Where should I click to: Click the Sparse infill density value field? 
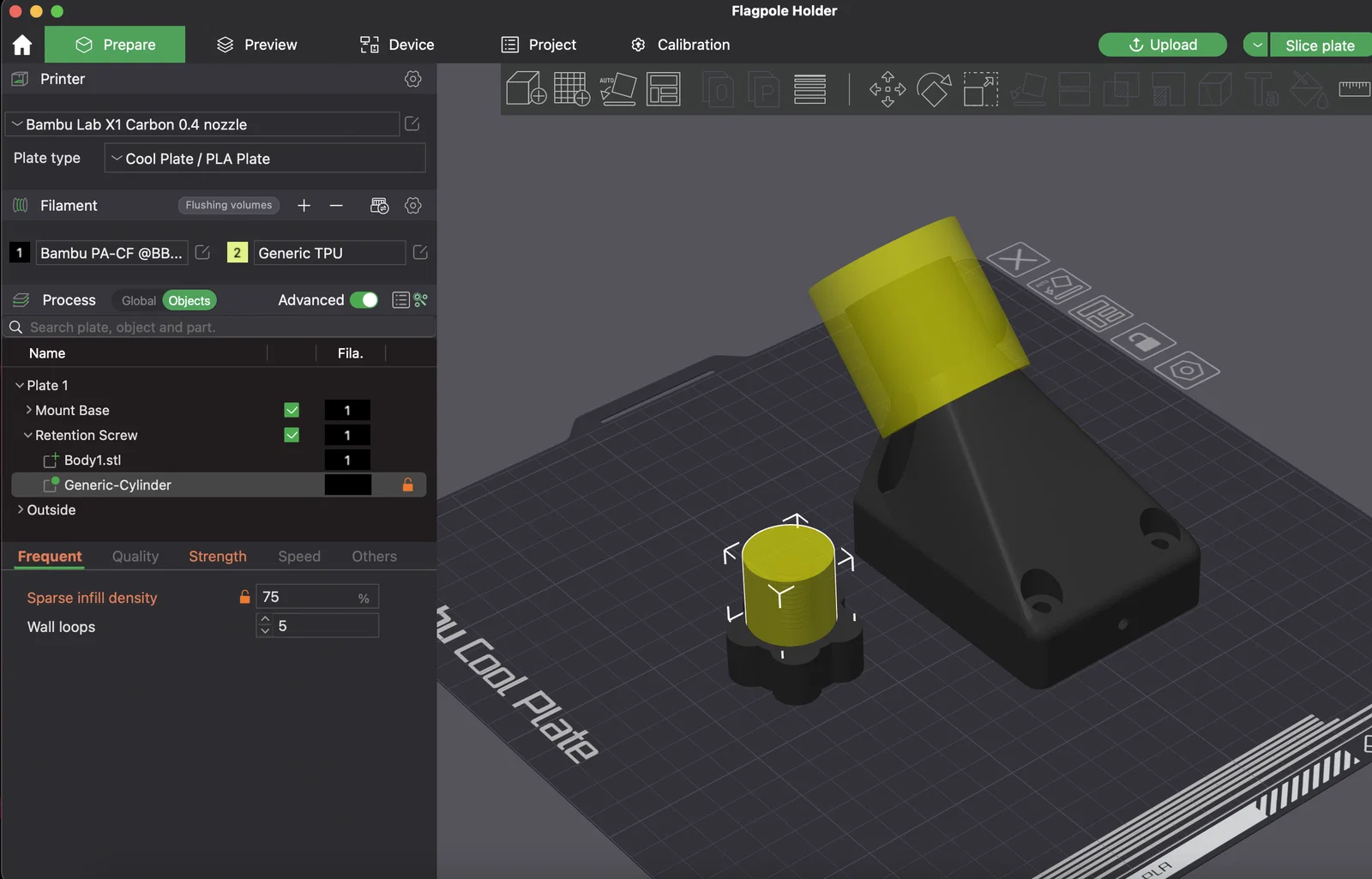[x=317, y=597]
